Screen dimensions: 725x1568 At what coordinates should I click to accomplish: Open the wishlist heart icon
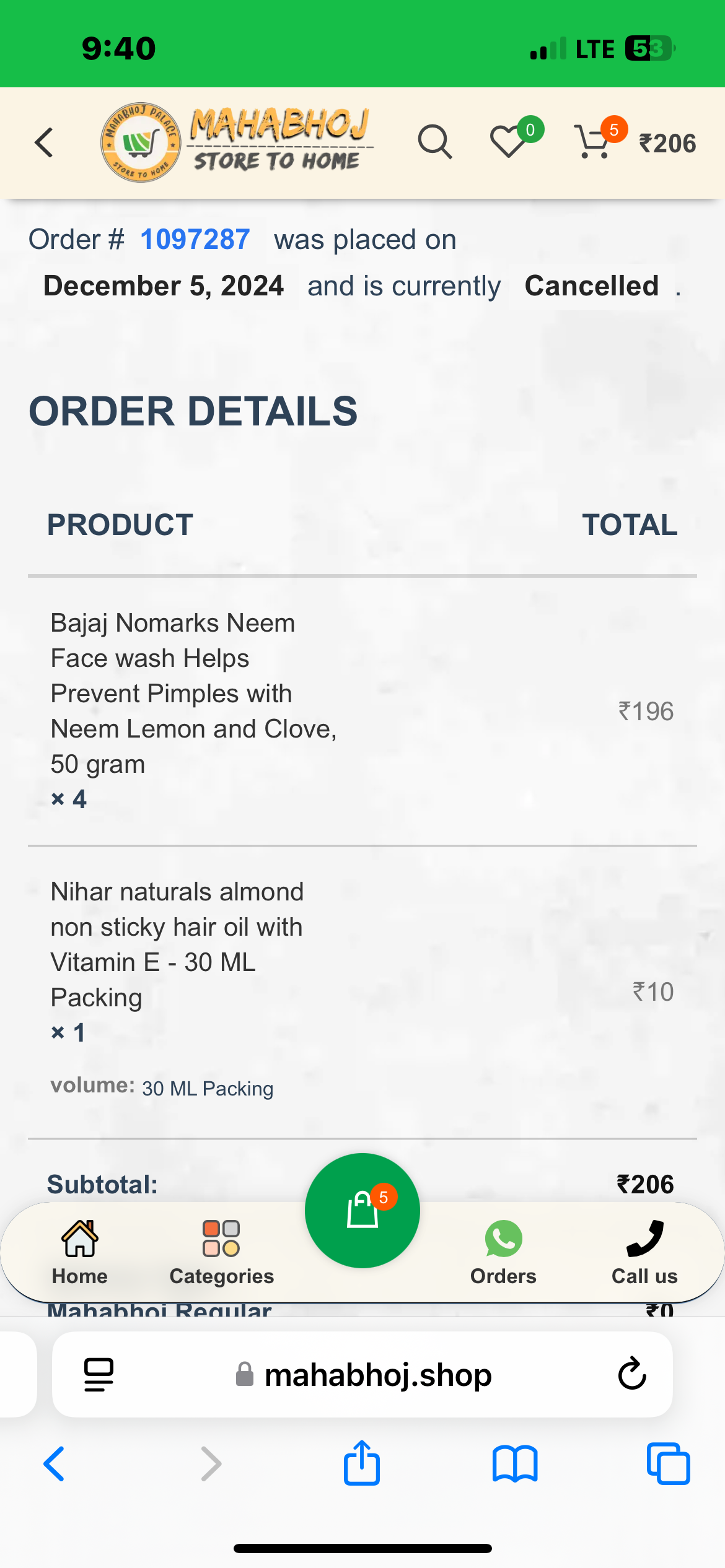click(x=509, y=142)
